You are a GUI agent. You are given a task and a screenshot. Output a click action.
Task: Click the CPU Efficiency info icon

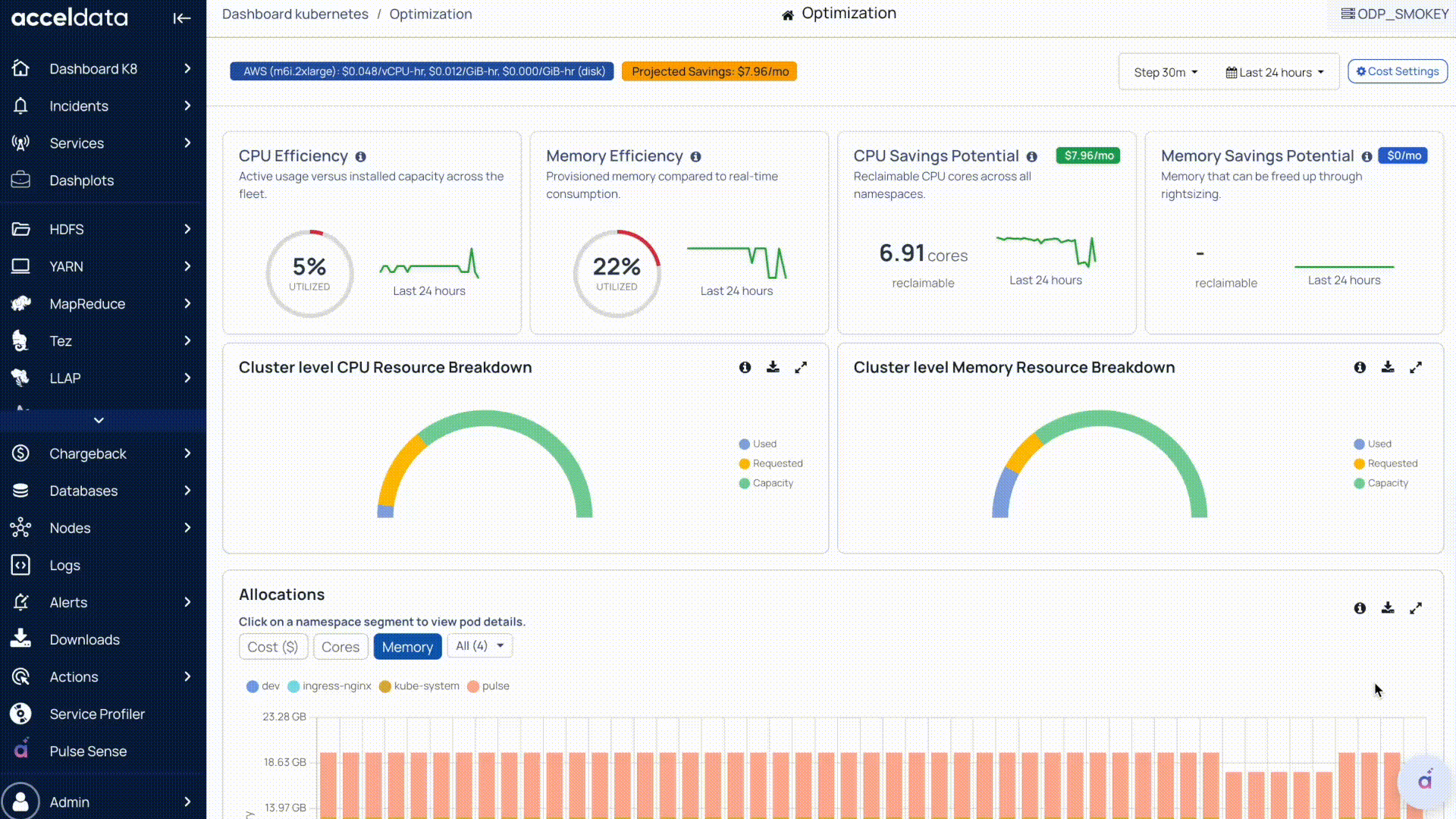[x=361, y=157]
